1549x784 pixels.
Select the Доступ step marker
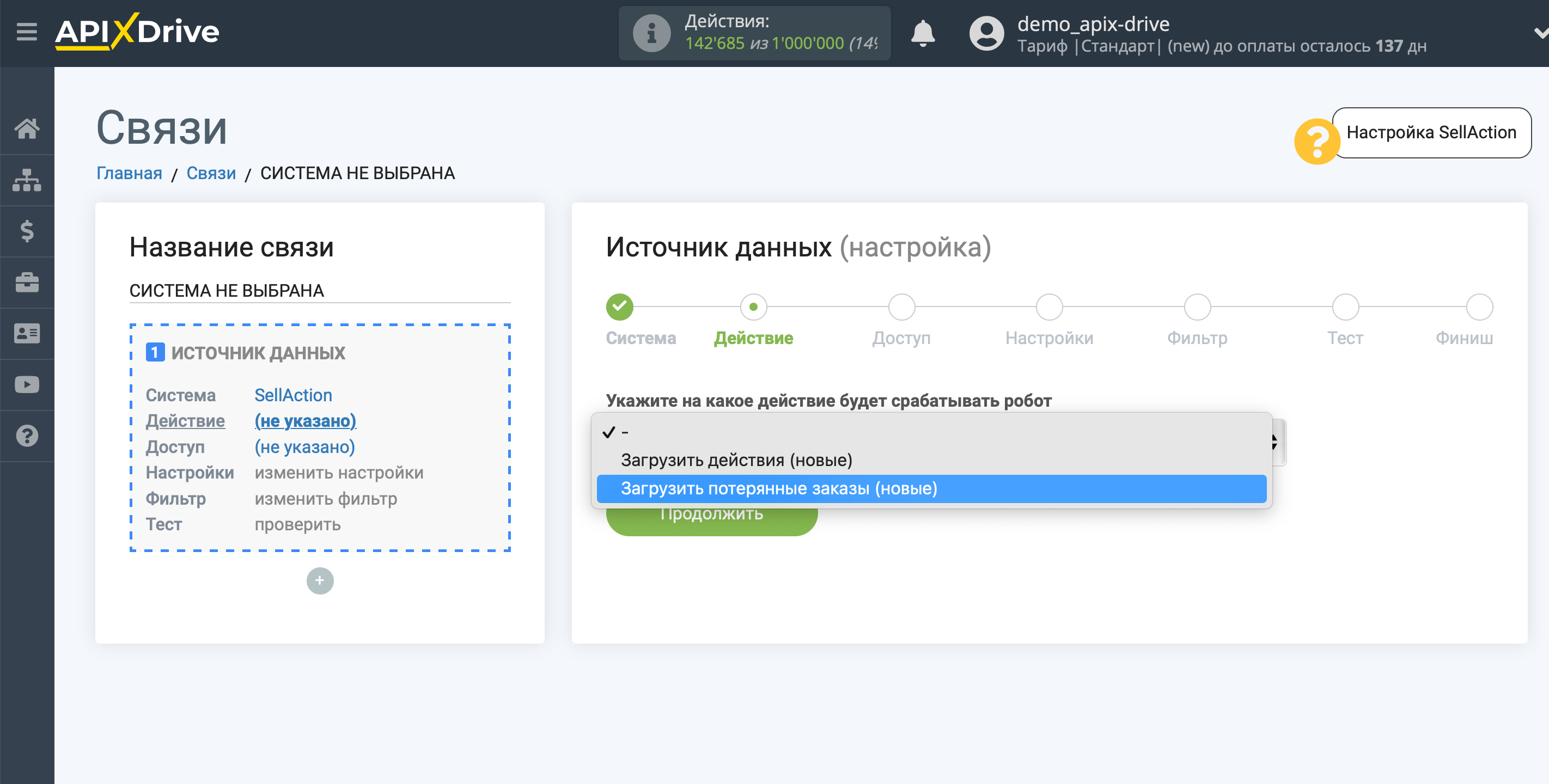click(x=901, y=307)
